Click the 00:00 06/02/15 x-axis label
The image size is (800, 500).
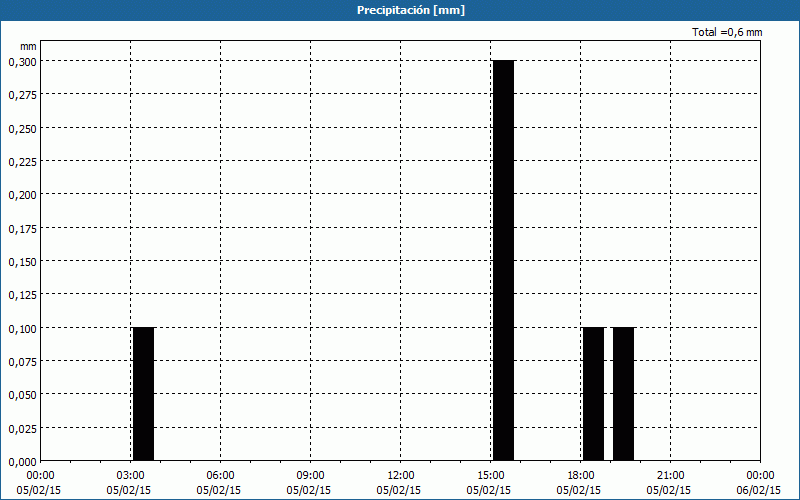pyautogui.click(x=759, y=483)
